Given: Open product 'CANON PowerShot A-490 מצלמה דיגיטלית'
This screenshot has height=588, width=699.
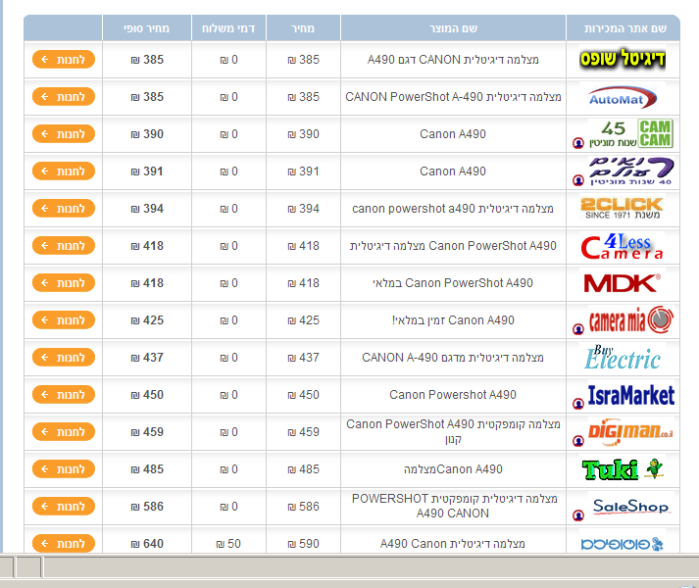Looking at the screenshot, I should 453,97.
